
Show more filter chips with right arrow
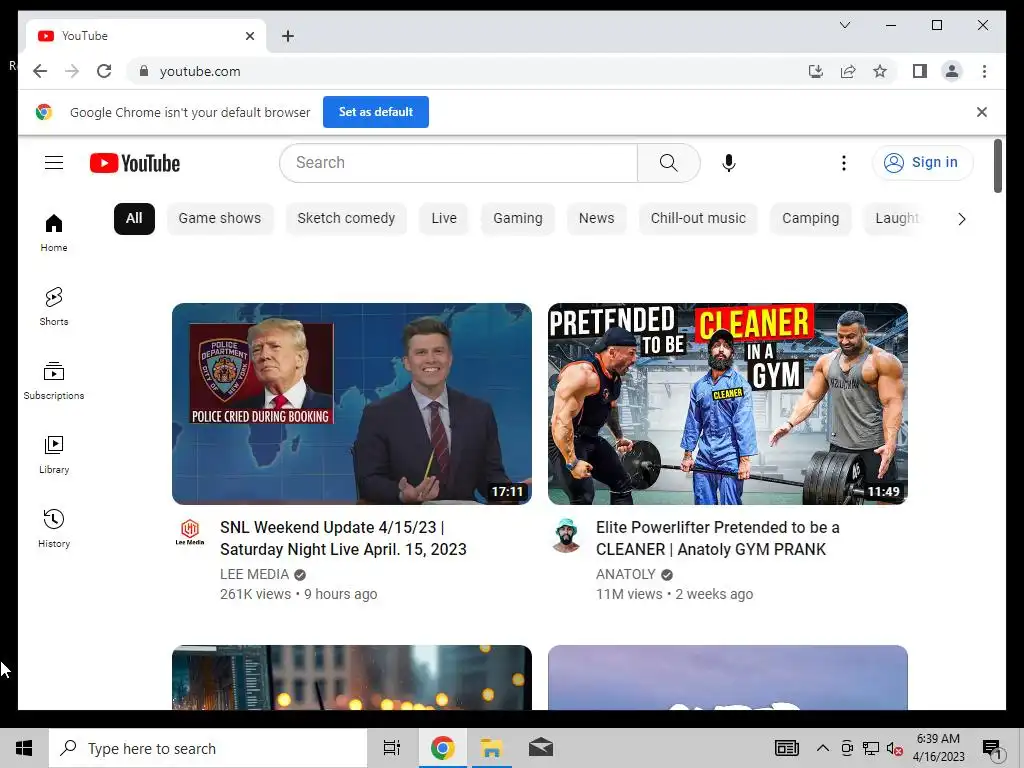coord(961,219)
